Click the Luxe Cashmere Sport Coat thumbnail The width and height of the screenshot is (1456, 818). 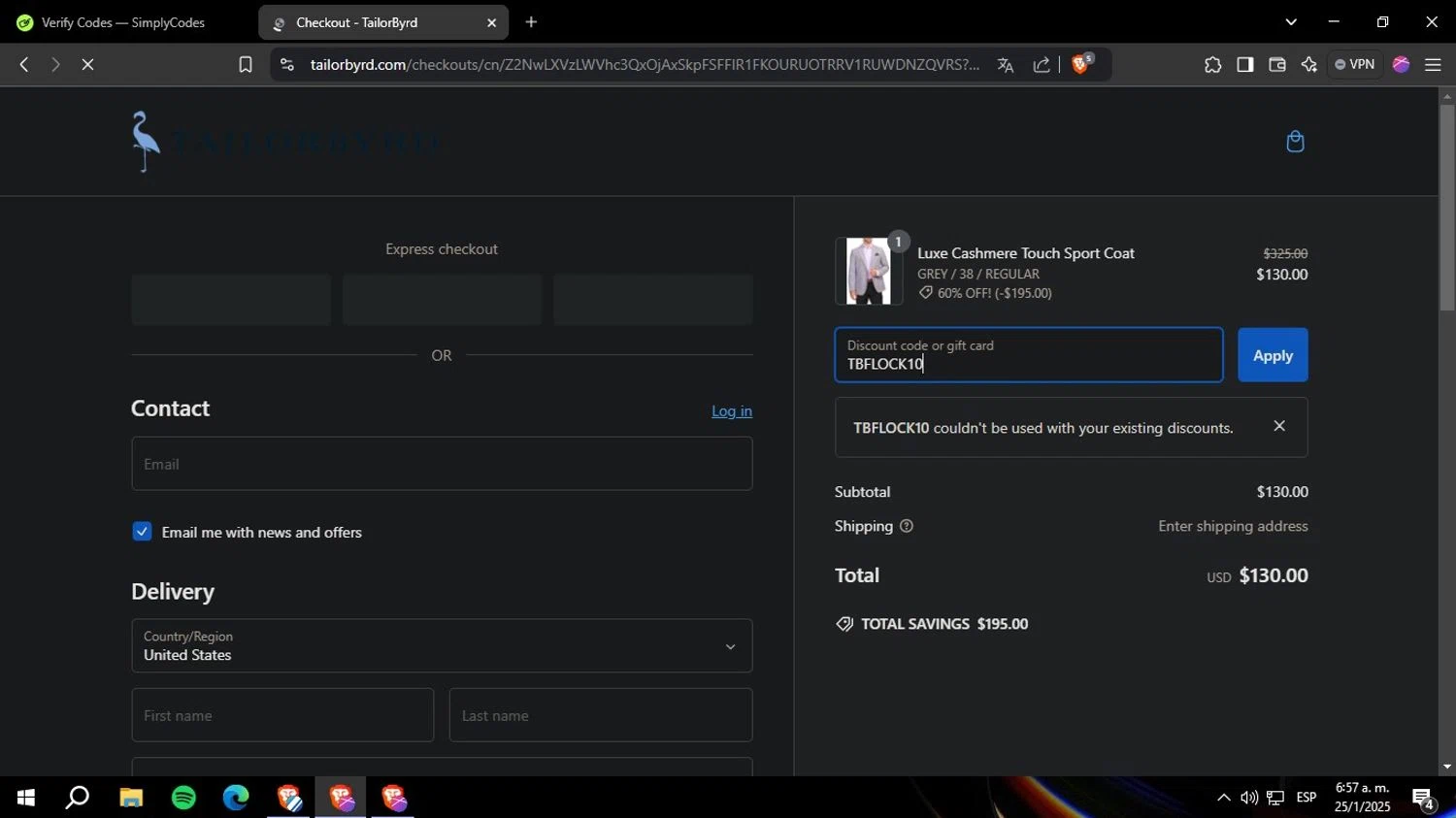[869, 272]
